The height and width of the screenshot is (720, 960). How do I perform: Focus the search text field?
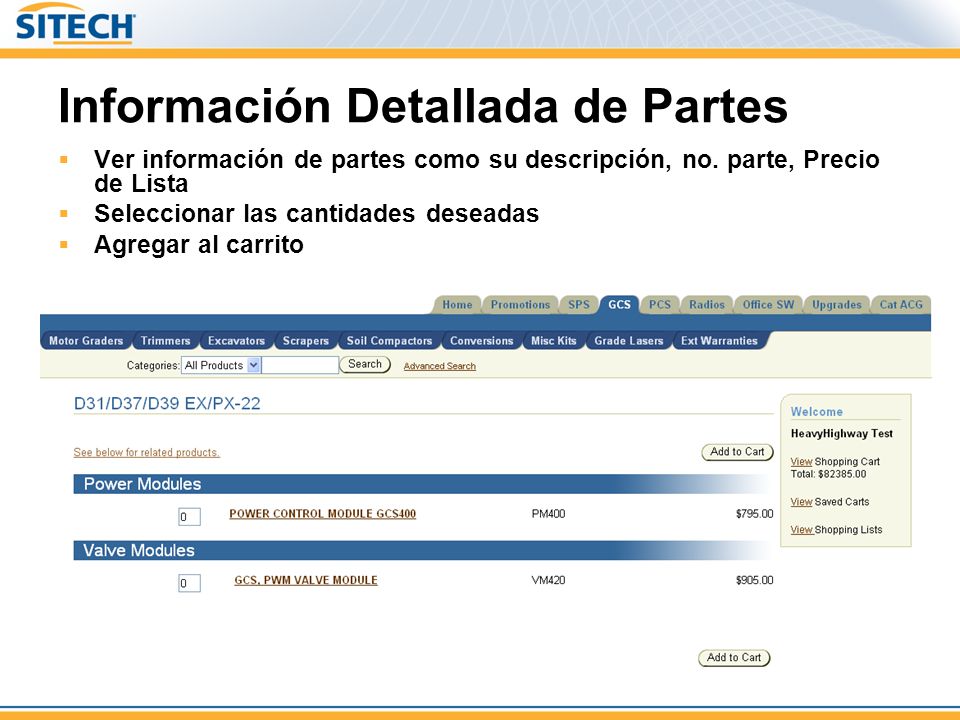(x=300, y=366)
